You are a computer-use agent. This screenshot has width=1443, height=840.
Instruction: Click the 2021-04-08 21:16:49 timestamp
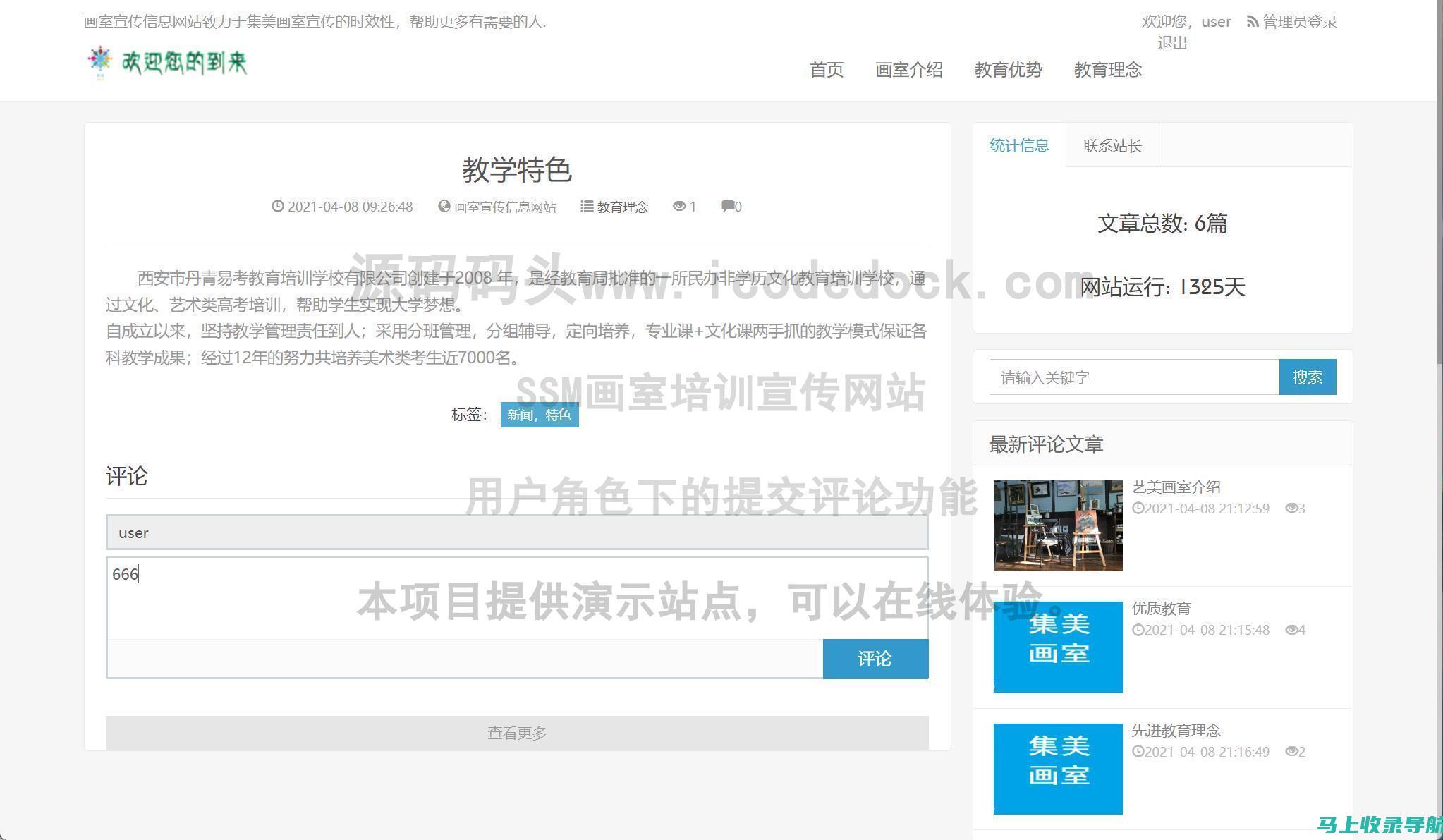point(1207,752)
